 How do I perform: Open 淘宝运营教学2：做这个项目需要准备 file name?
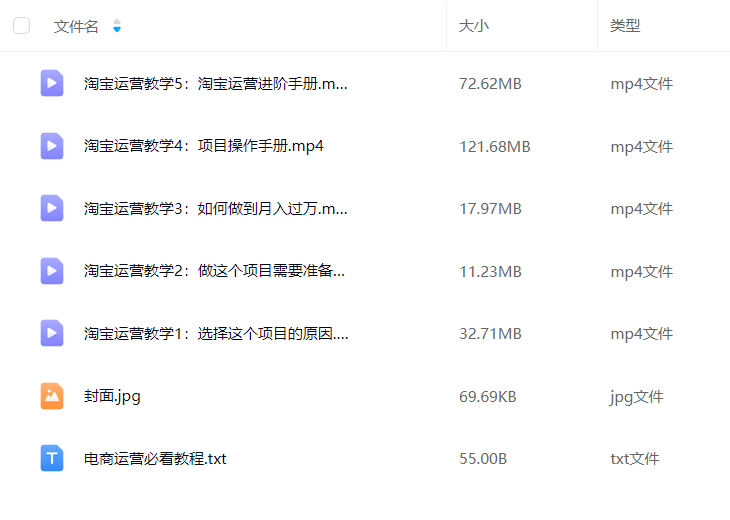point(214,271)
